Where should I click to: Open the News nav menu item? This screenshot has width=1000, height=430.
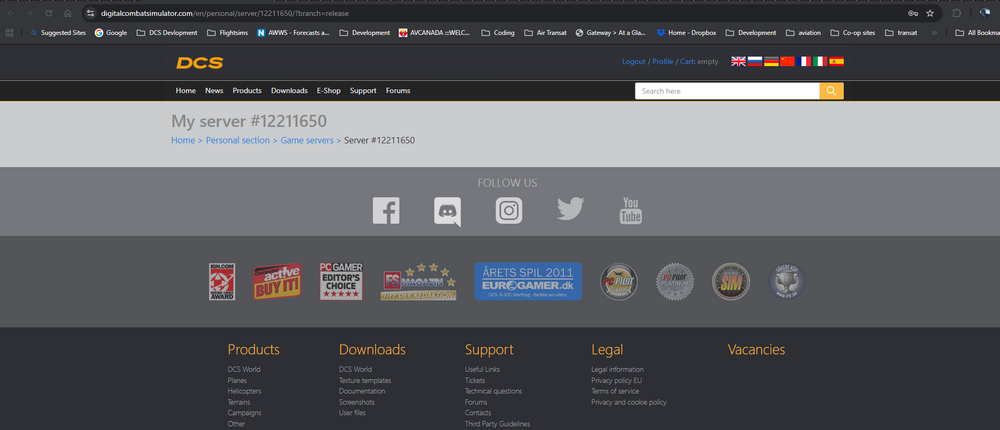(x=214, y=91)
